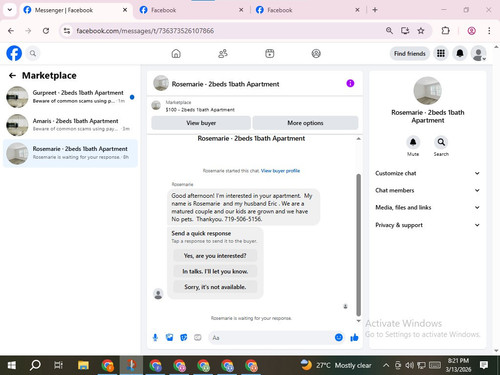Viewport: 500px width, 375px height.
Task: Click the large listing thumbnail in right panel
Action: [428, 91]
